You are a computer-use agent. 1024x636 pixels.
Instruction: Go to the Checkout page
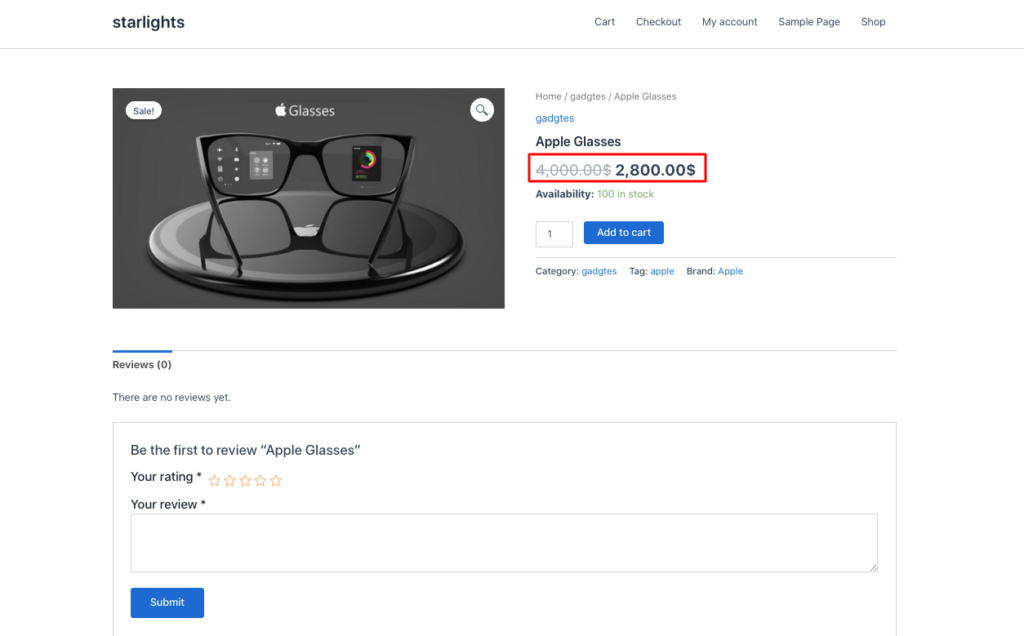pos(658,21)
